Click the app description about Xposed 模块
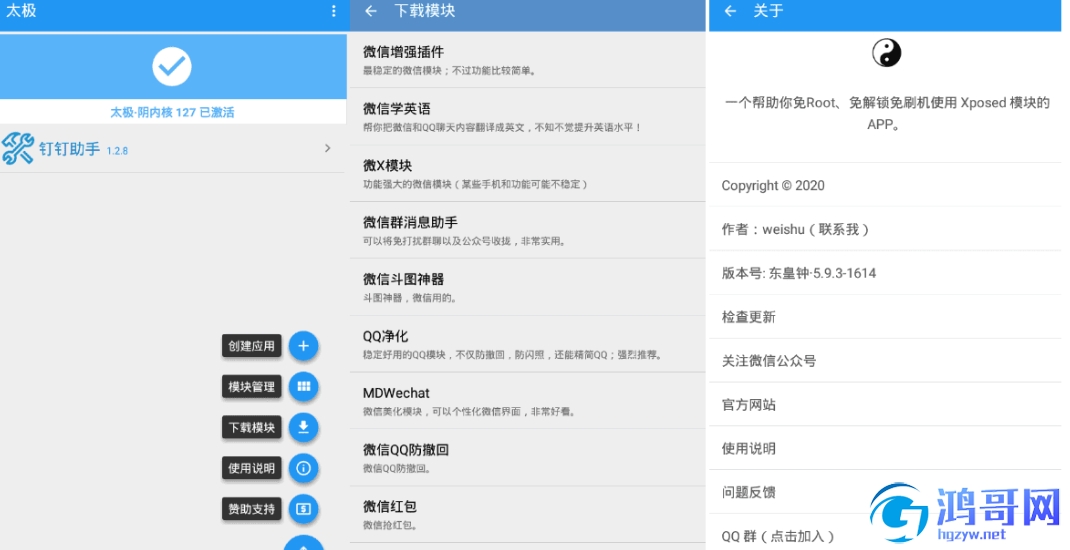Screen dimensions: 1070x550 (x=886, y=113)
